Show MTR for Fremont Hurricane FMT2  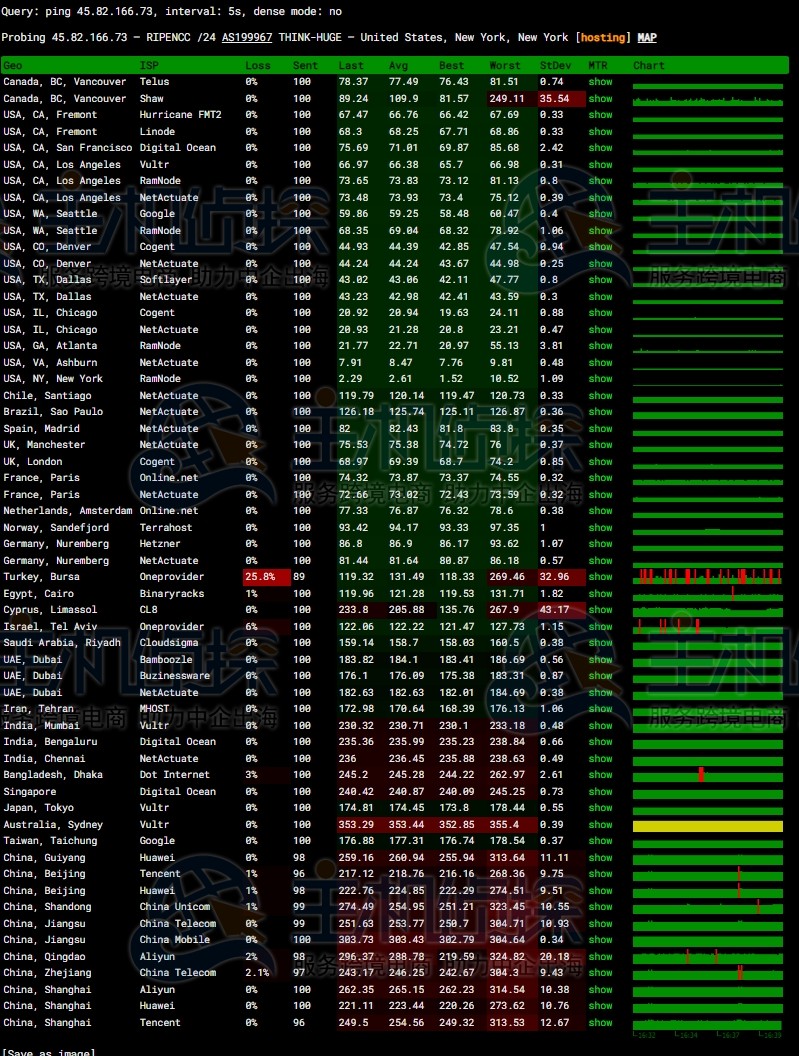tap(600, 114)
